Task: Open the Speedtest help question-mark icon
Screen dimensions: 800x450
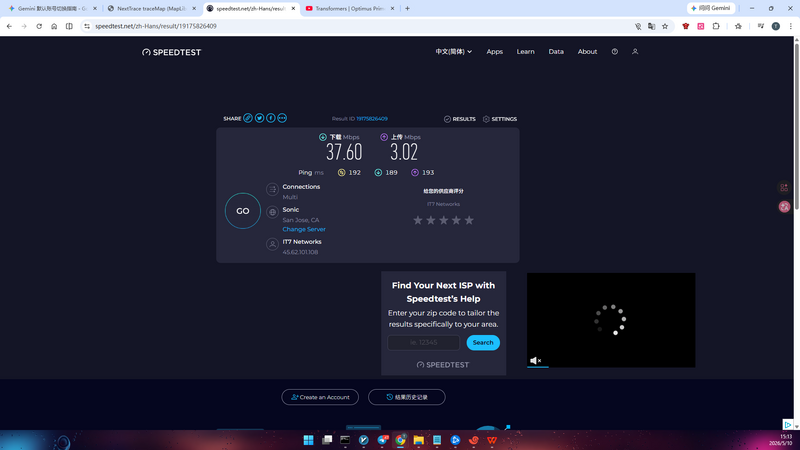Action: tap(615, 52)
